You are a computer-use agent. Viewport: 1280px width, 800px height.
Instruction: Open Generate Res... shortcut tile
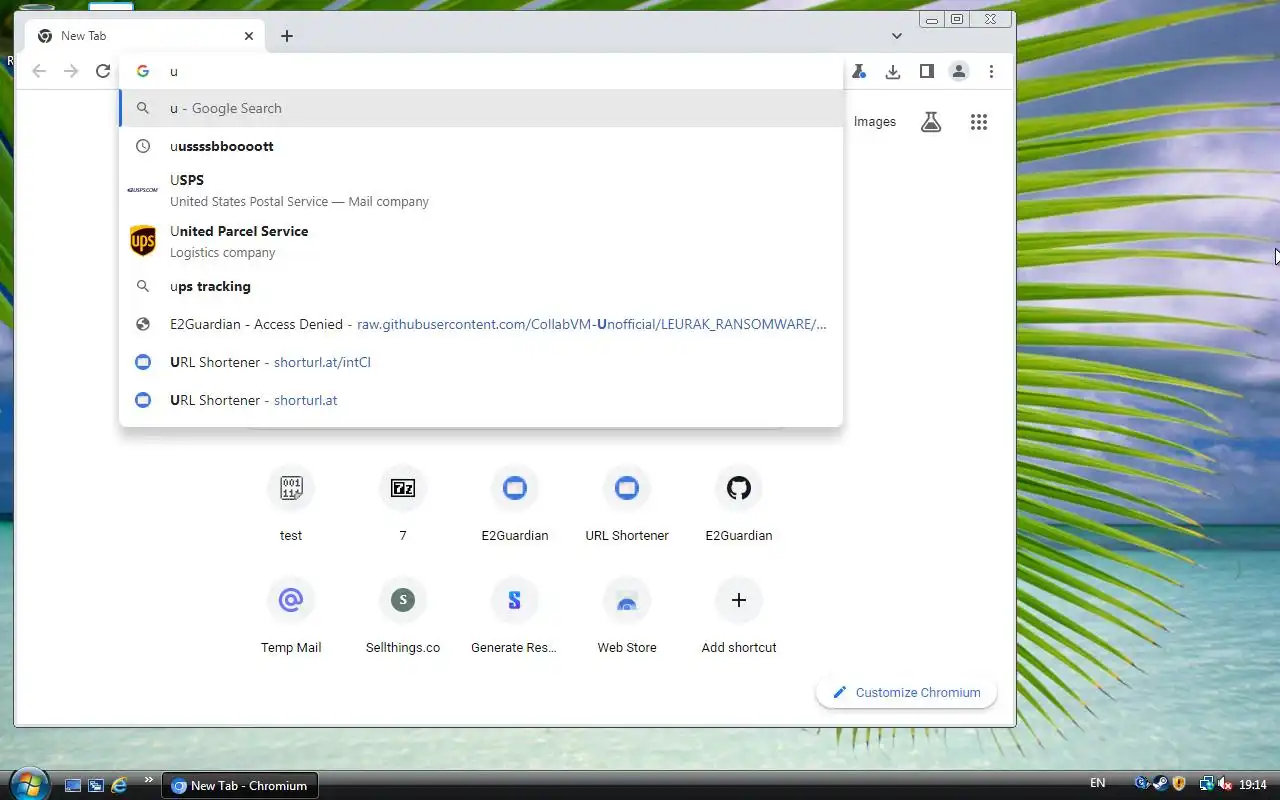515,616
